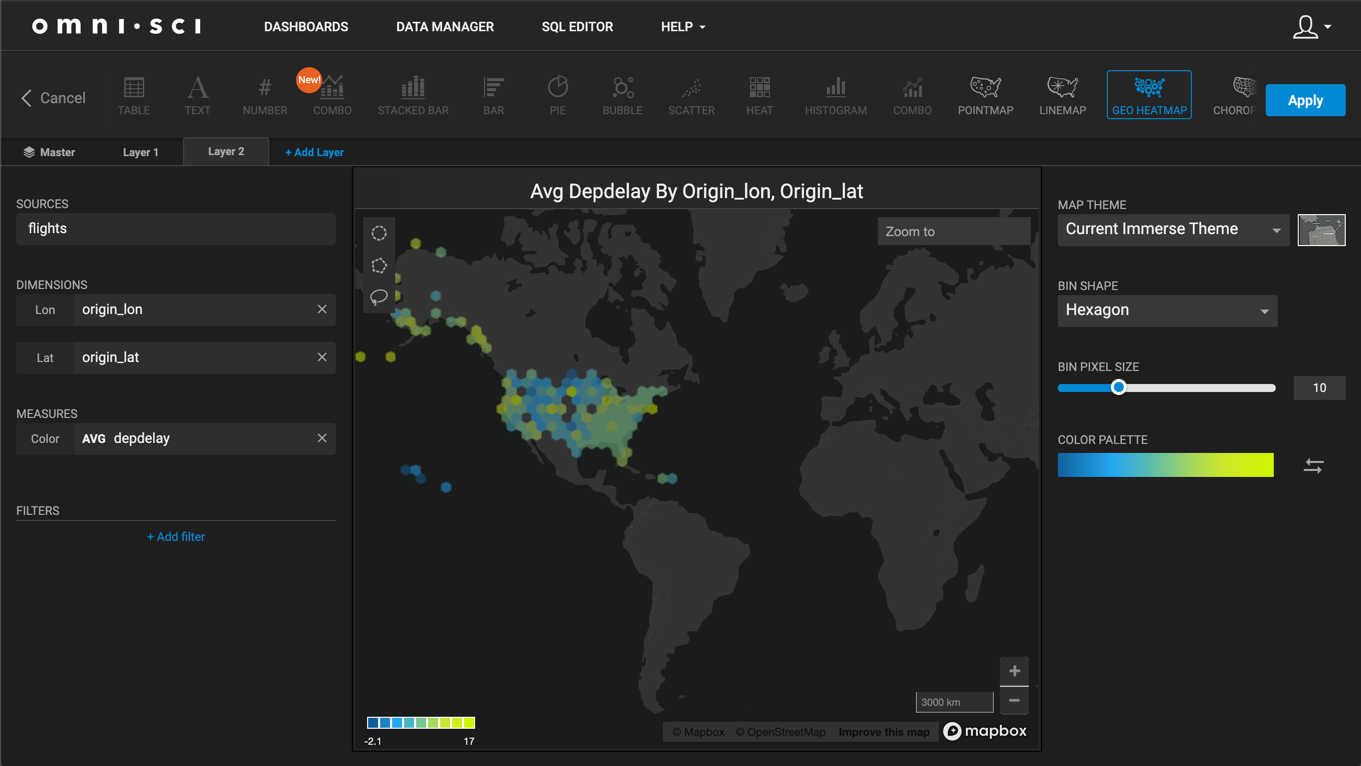The height and width of the screenshot is (766, 1361).
Task: Open the Help dropdown menu
Action: (x=683, y=27)
